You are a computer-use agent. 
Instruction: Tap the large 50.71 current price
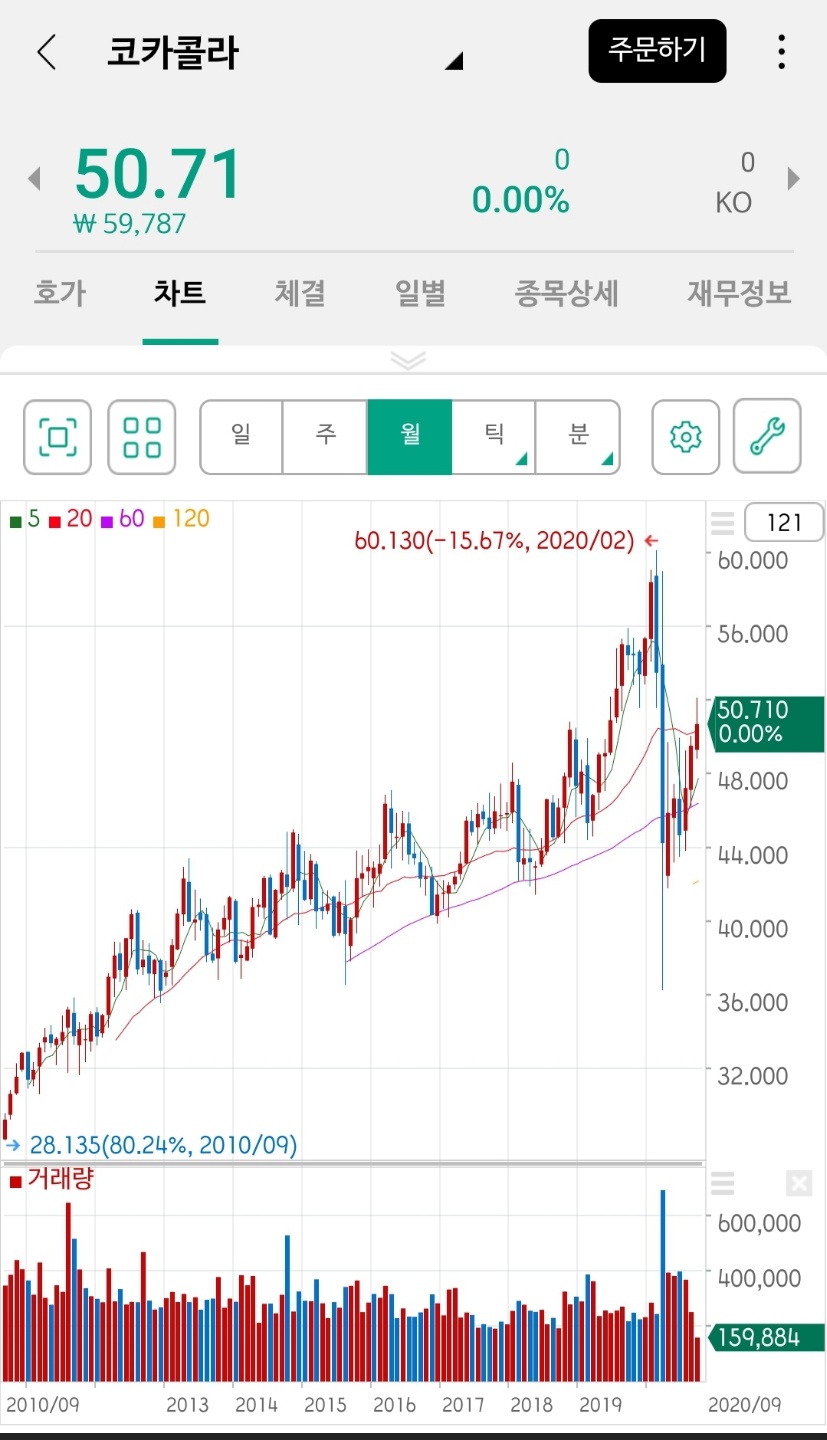point(159,174)
